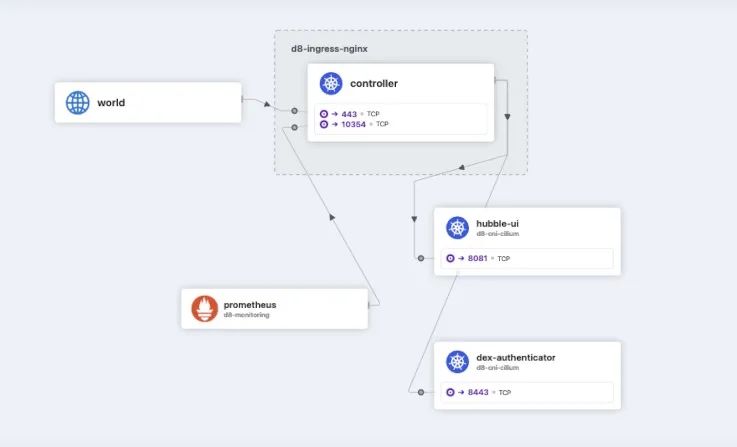This screenshot has width=737, height=447.
Task: Click the prometheus flame icon
Action: pyautogui.click(x=204, y=309)
